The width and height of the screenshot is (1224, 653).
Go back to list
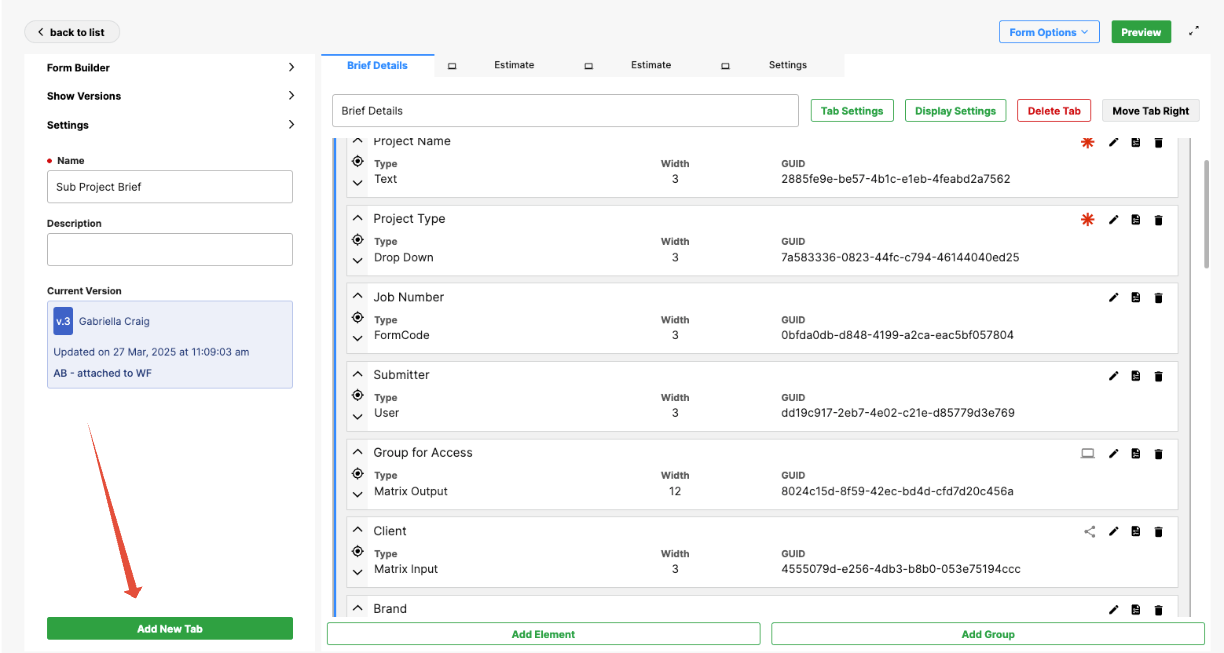[x=72, y=32]
